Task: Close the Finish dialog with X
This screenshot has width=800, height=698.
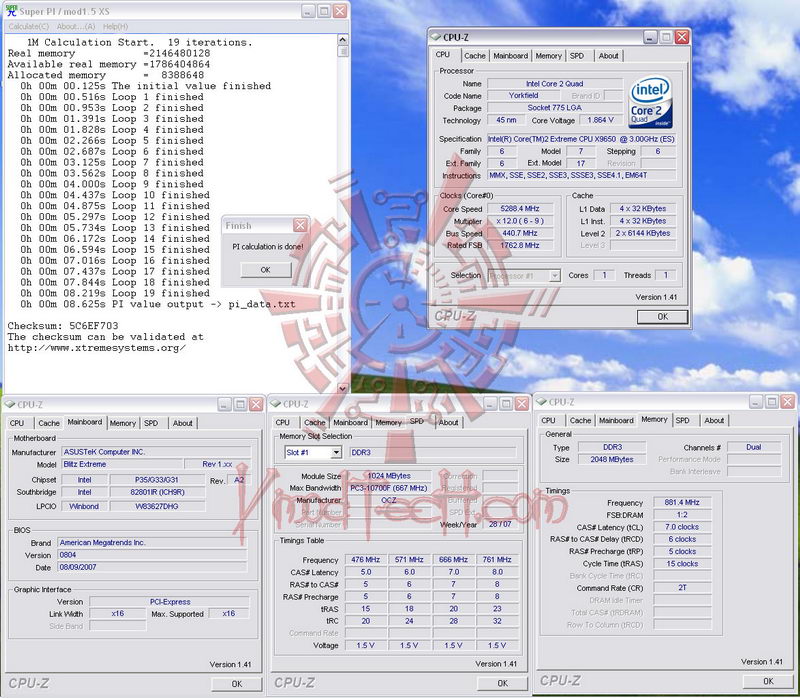Action: 301,225
